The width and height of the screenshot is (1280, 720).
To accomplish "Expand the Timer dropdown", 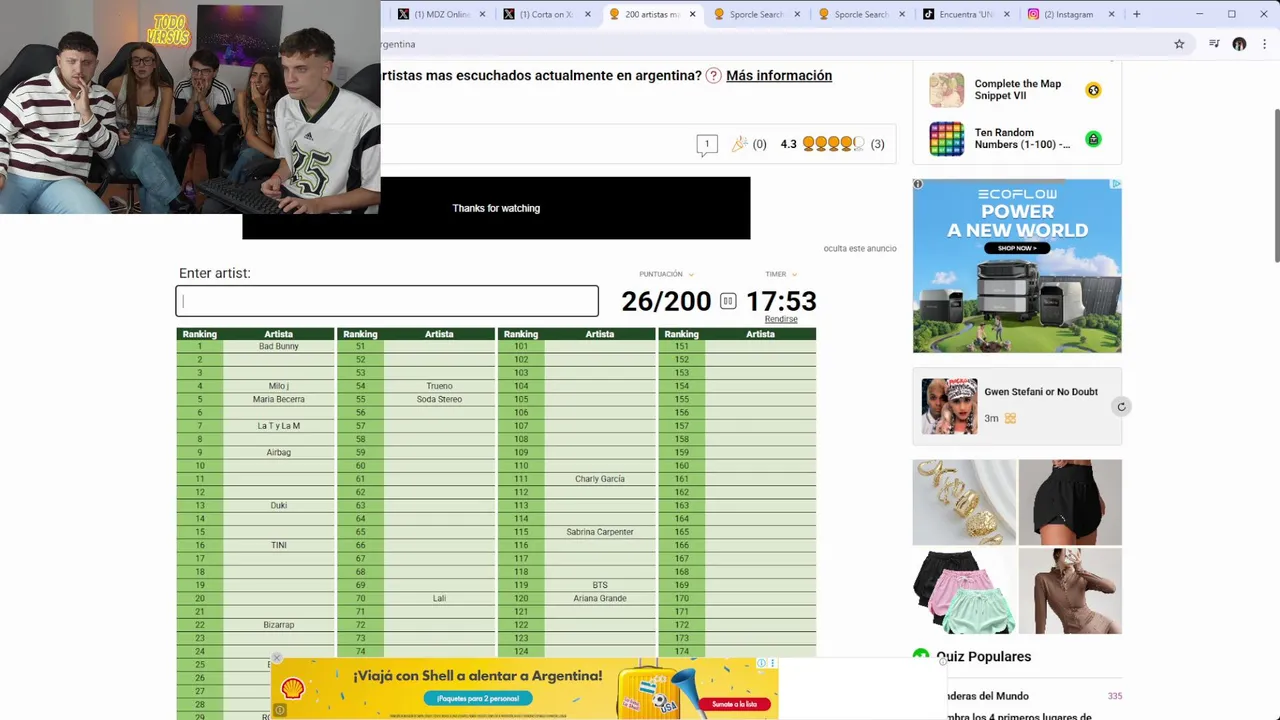I will pos(794,274).
